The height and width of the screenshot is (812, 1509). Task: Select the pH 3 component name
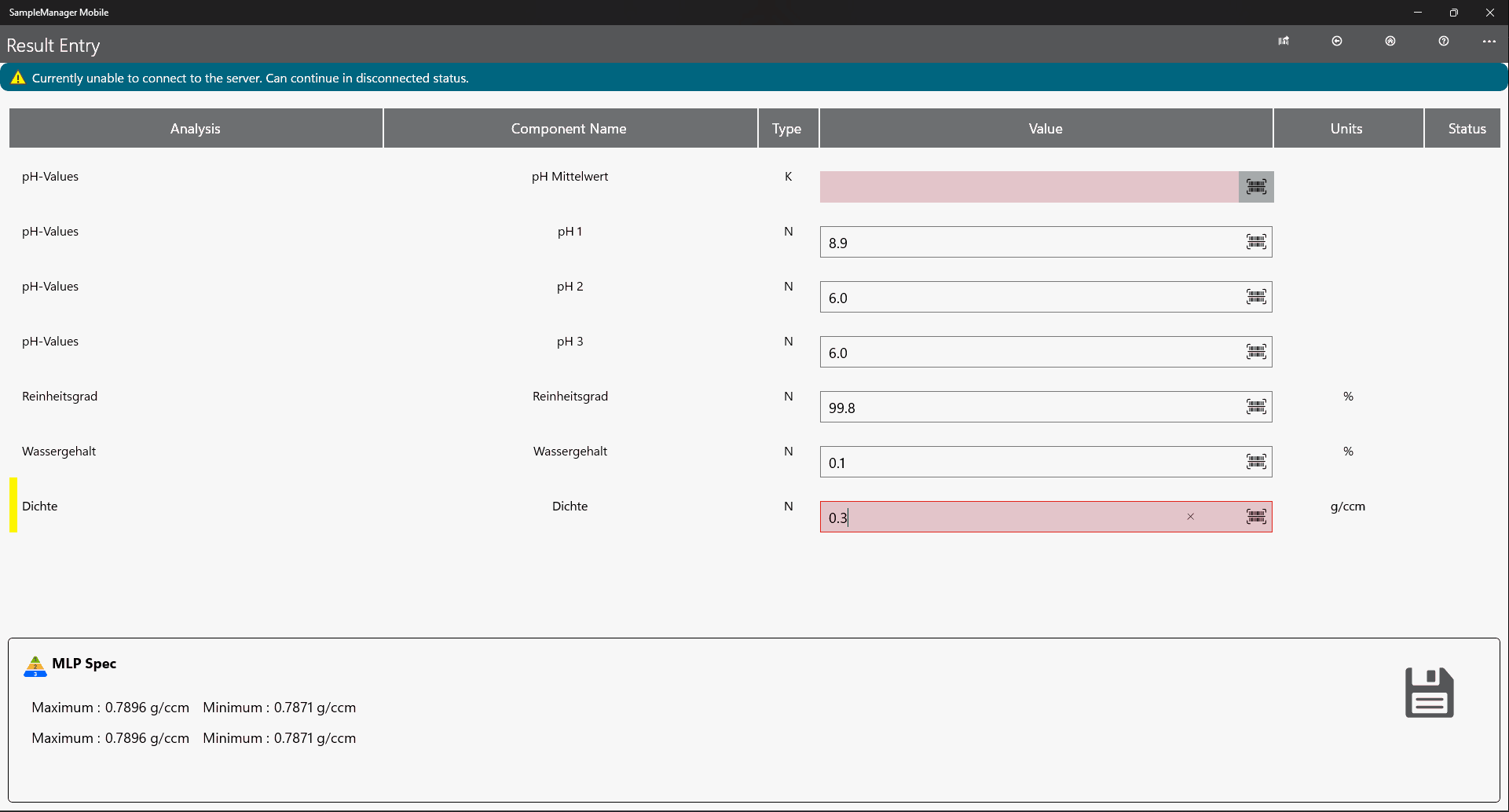[570, 342]
